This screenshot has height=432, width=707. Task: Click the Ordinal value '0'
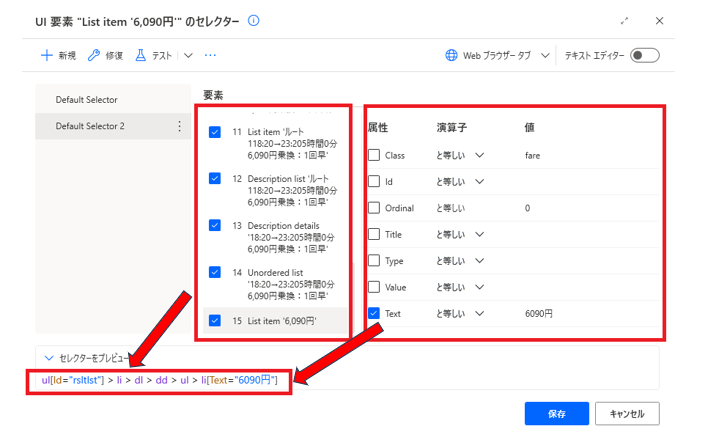coord(527,208)
